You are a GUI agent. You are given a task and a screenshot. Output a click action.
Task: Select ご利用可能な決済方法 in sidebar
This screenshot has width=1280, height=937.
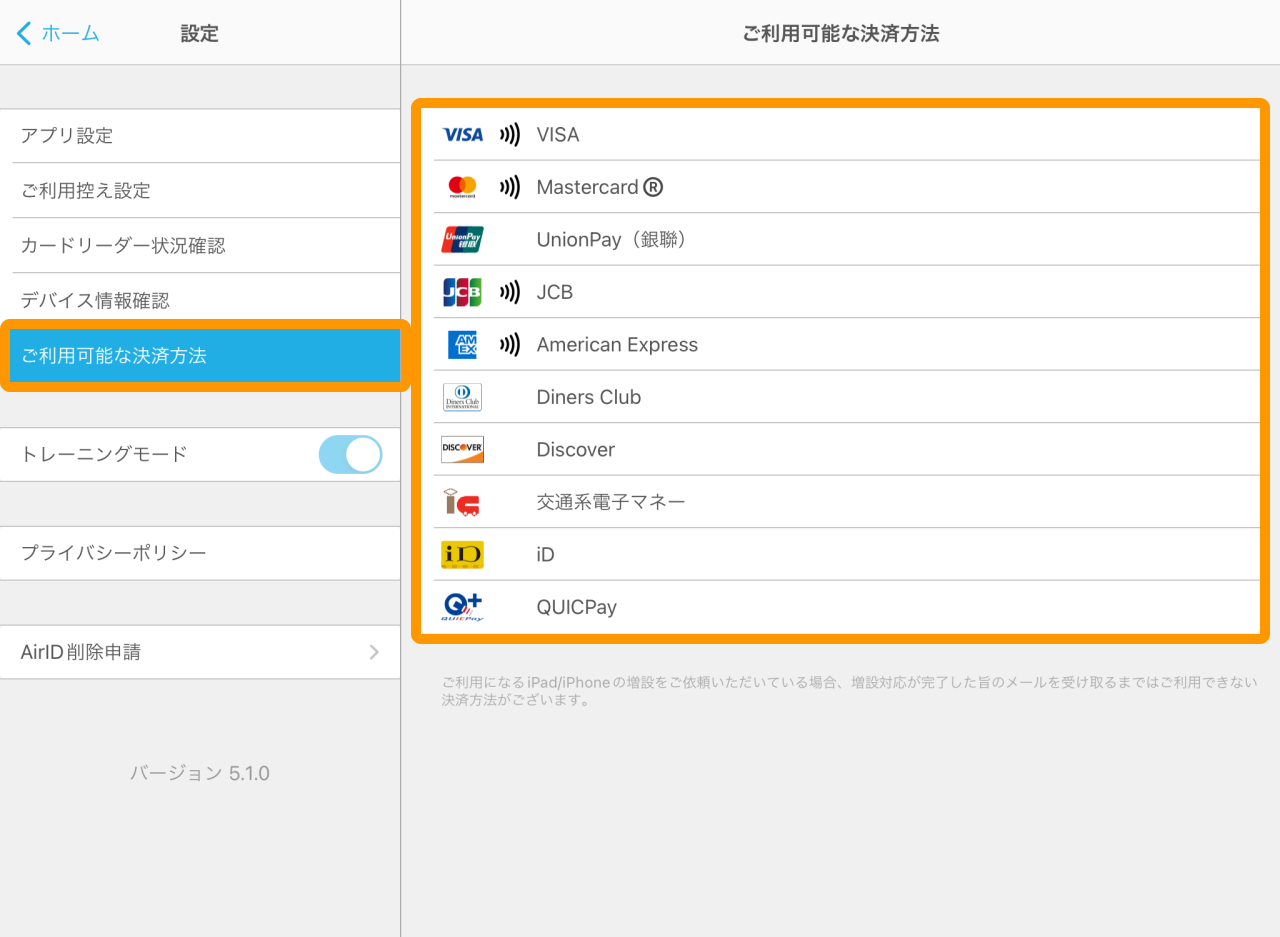(x=205, y=356)
